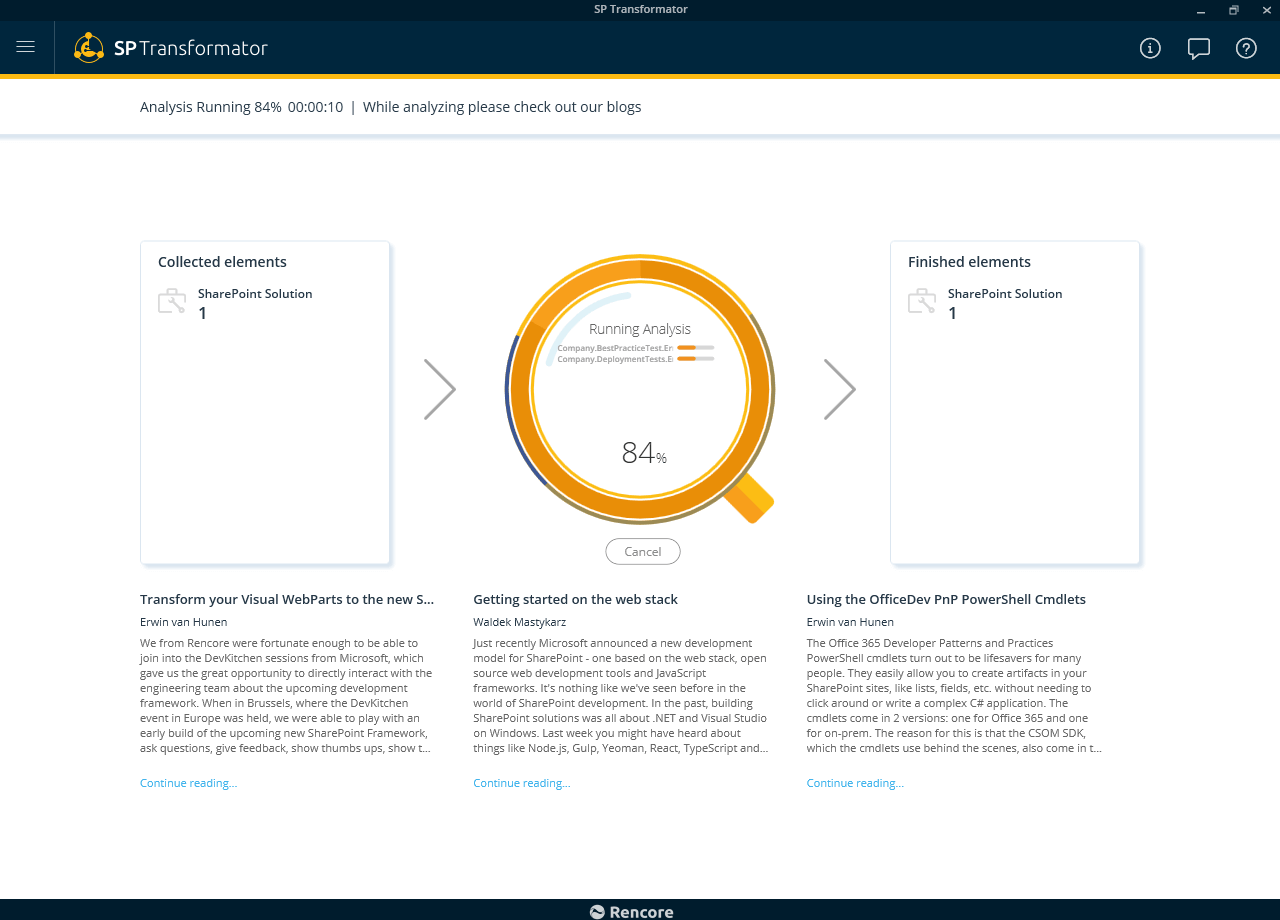Click the SP Transformator logo icon
This screenshot has height=920, width=1280.
pos(89,47)
